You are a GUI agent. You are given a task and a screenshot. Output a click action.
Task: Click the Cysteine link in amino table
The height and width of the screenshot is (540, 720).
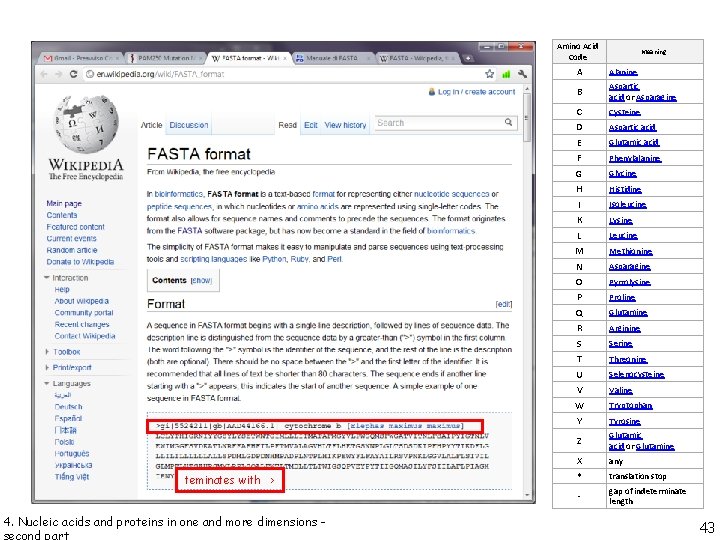[624, 112]
